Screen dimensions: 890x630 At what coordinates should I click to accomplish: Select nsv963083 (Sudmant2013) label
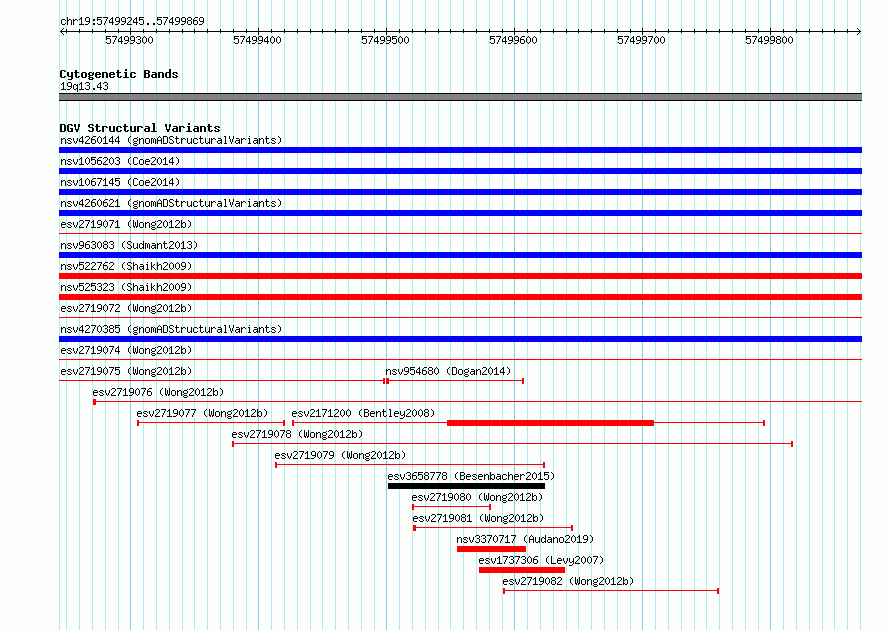pyautogui.click(x=129, y=245)
